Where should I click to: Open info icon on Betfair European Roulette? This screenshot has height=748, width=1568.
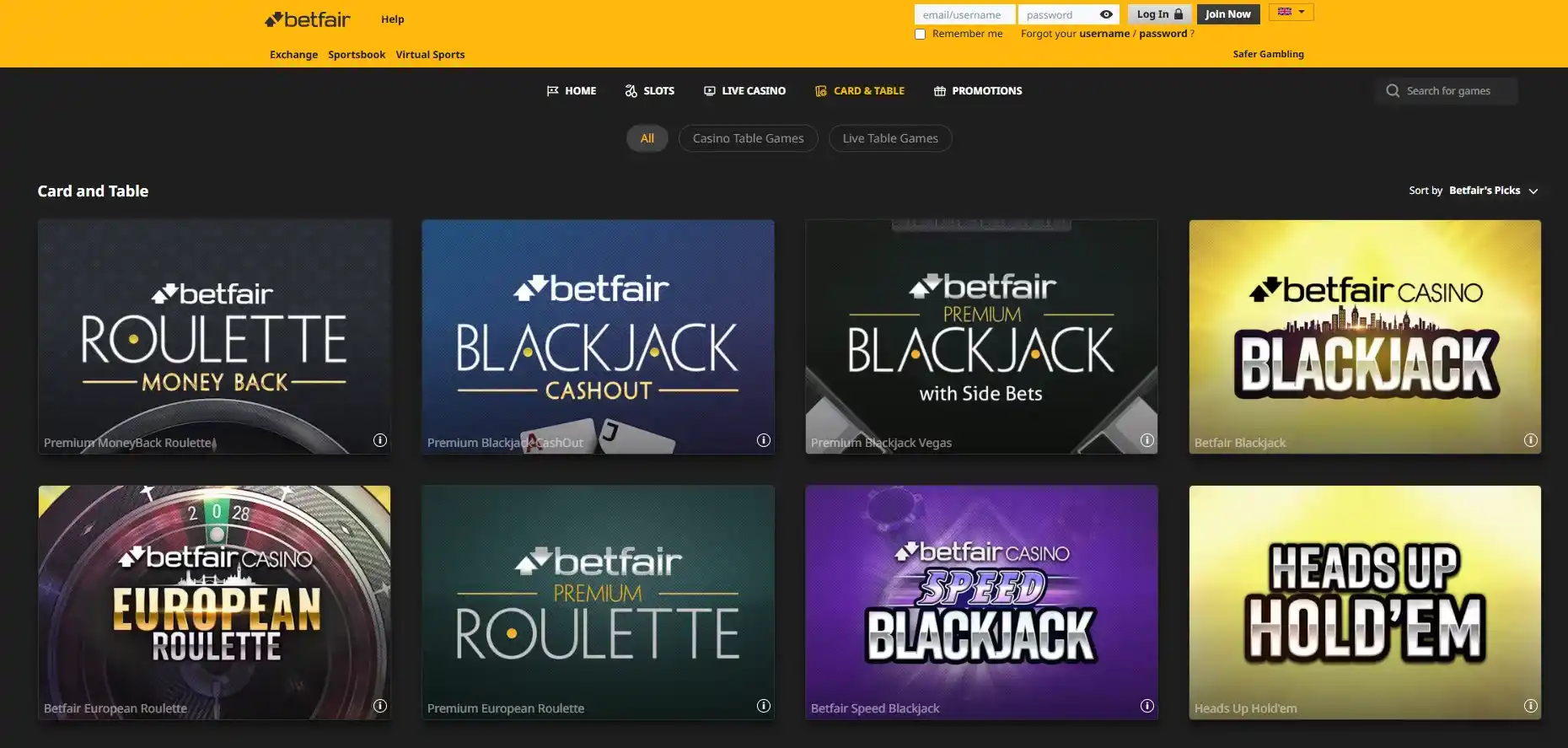click(x=380, y=706)
